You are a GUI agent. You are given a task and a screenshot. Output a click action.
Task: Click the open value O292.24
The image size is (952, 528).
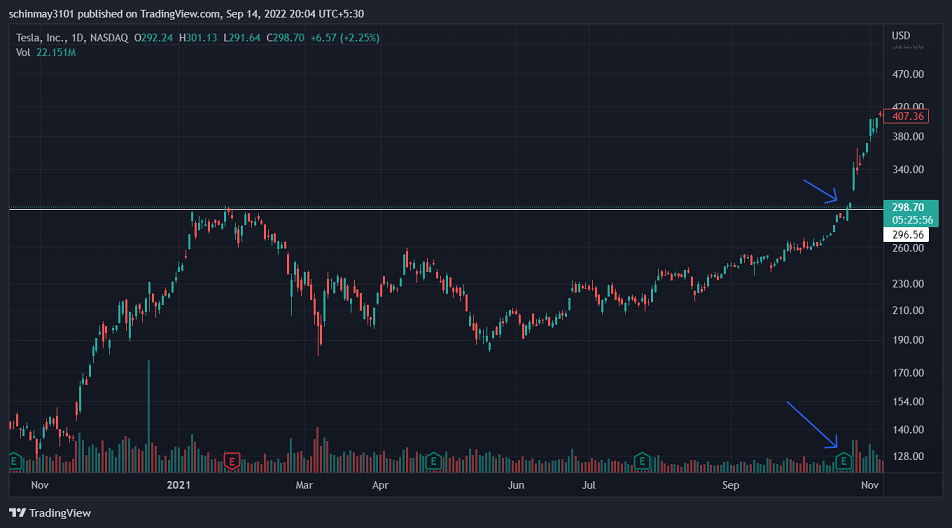click(153, 38)
